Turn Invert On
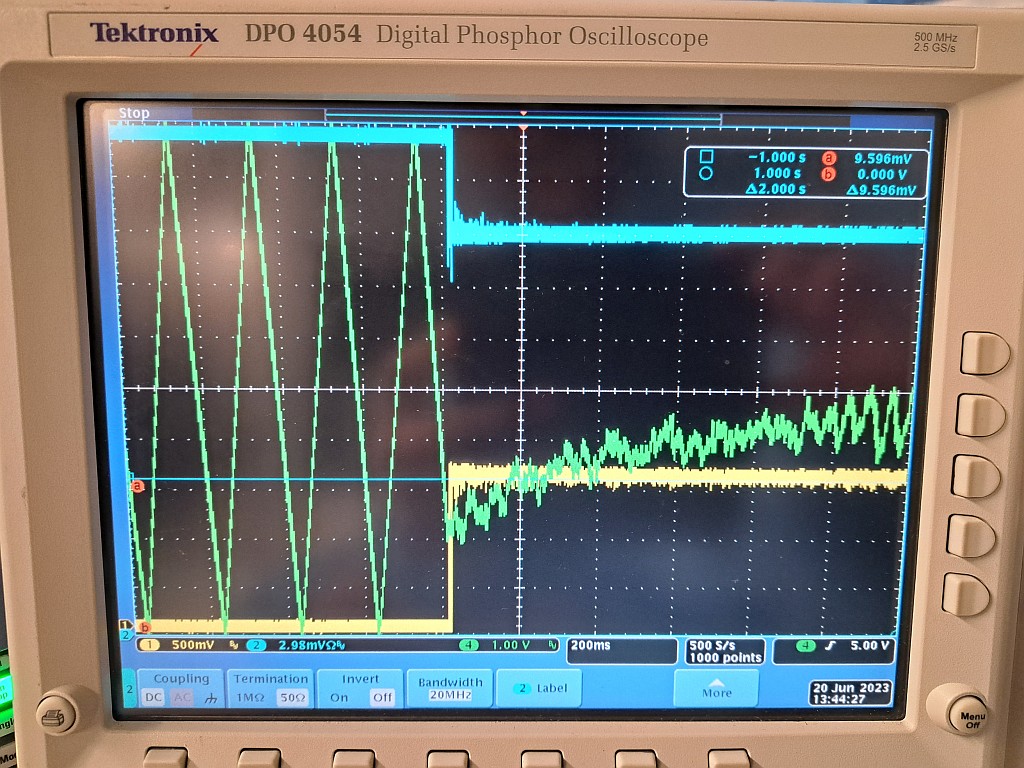The height and width of the screenshot is (768, 1024). click(x=340, y=697)
